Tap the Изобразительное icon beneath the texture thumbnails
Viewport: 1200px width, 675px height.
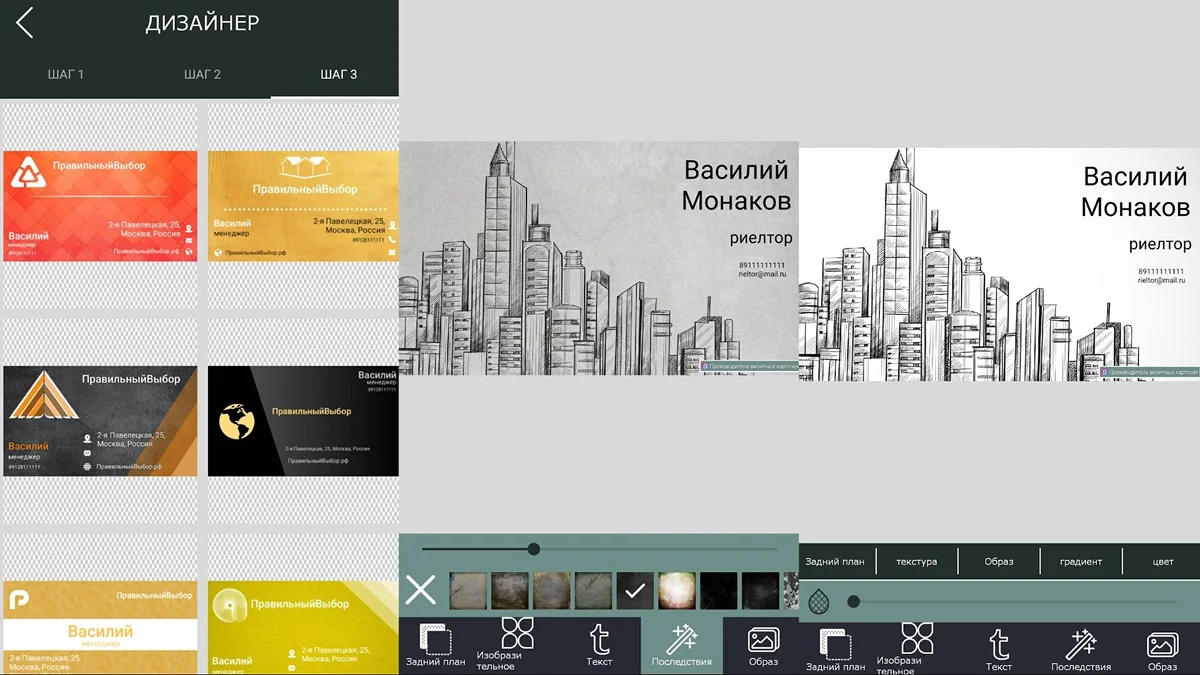(517, 645)
